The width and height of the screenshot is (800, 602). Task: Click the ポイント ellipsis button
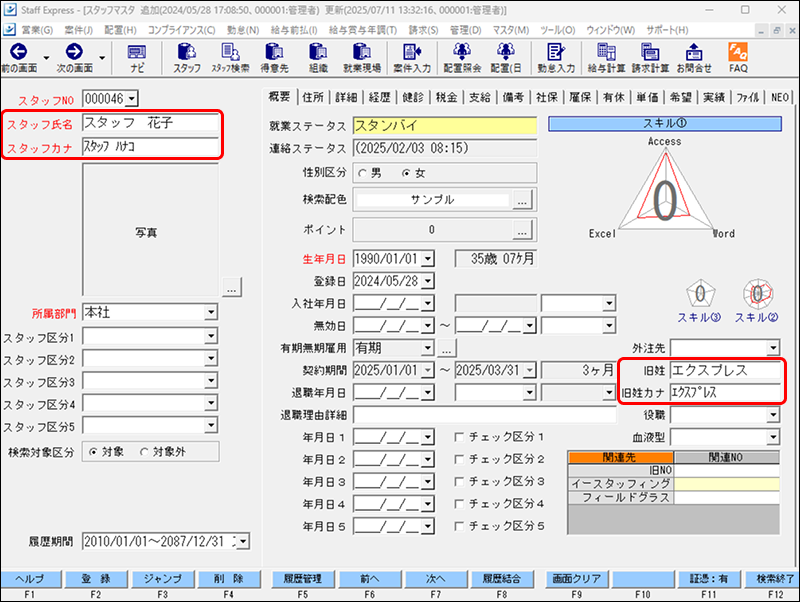[522, 230]
